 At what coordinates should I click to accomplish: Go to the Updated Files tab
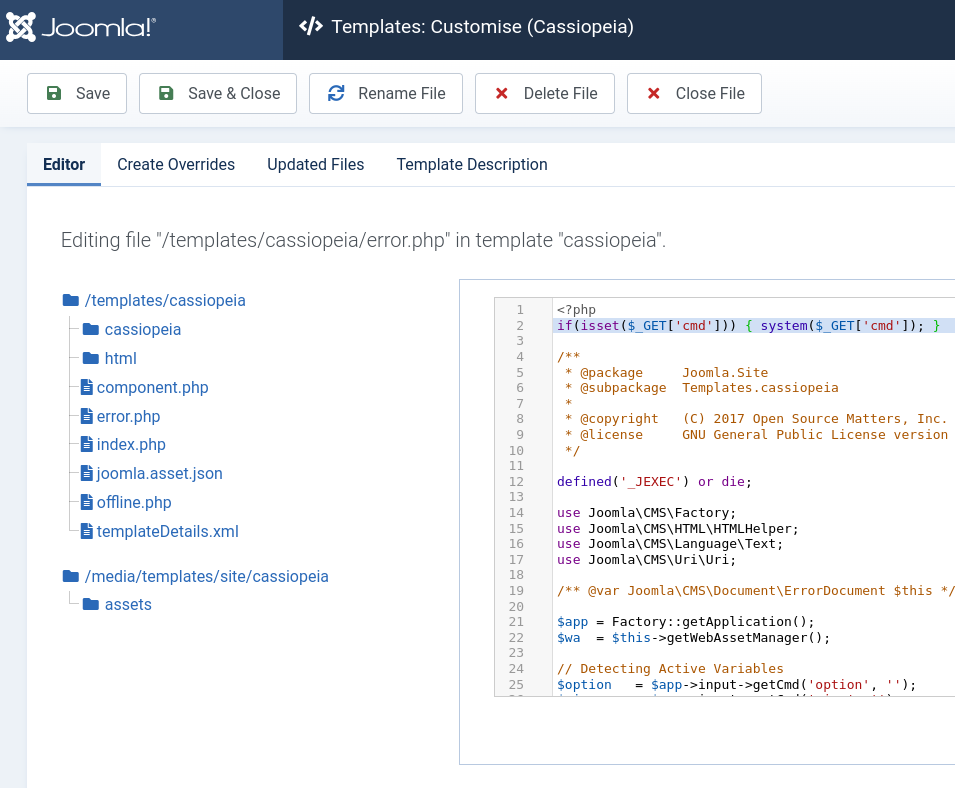click(315, 164)
